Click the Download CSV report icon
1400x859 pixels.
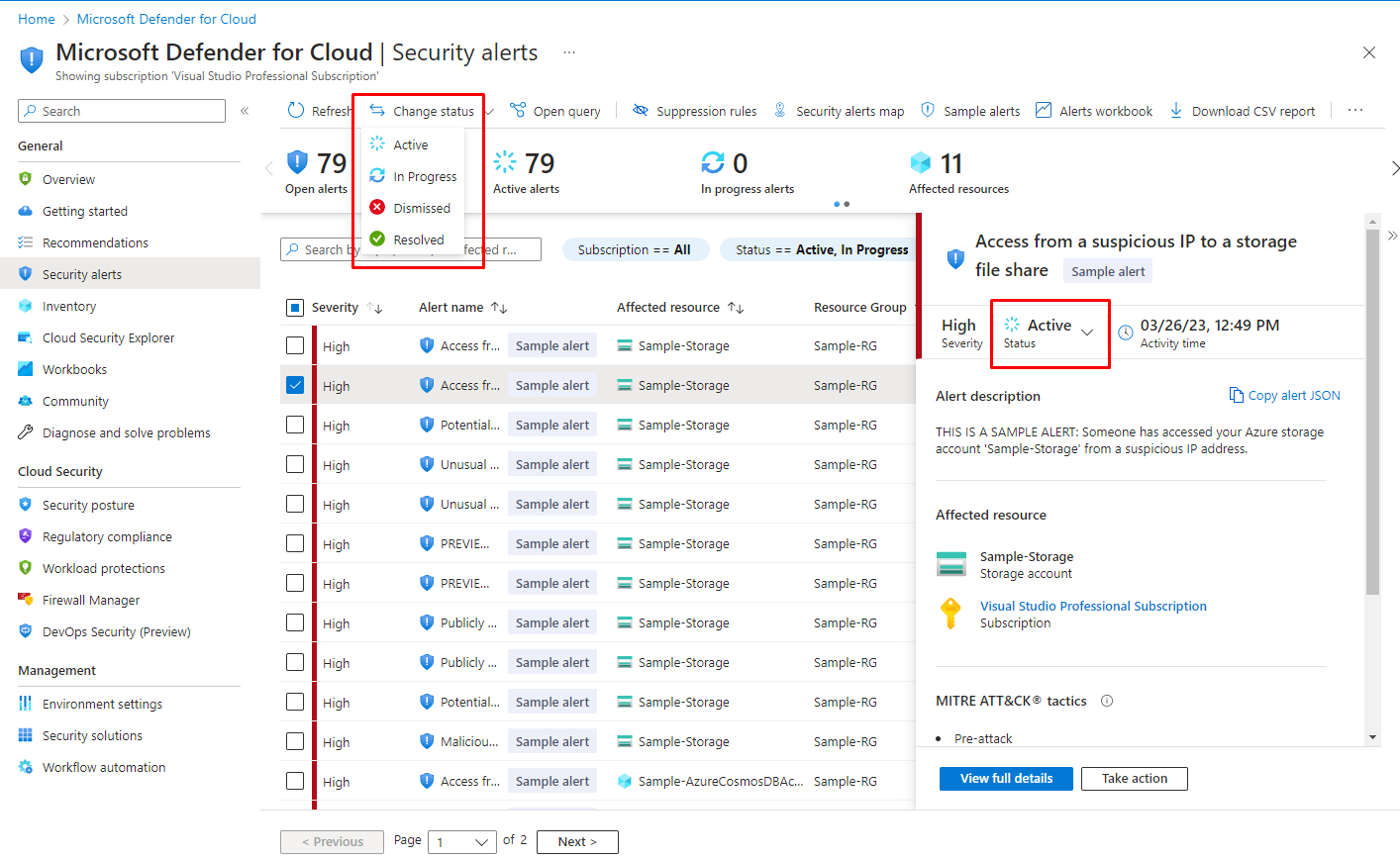1176,111
